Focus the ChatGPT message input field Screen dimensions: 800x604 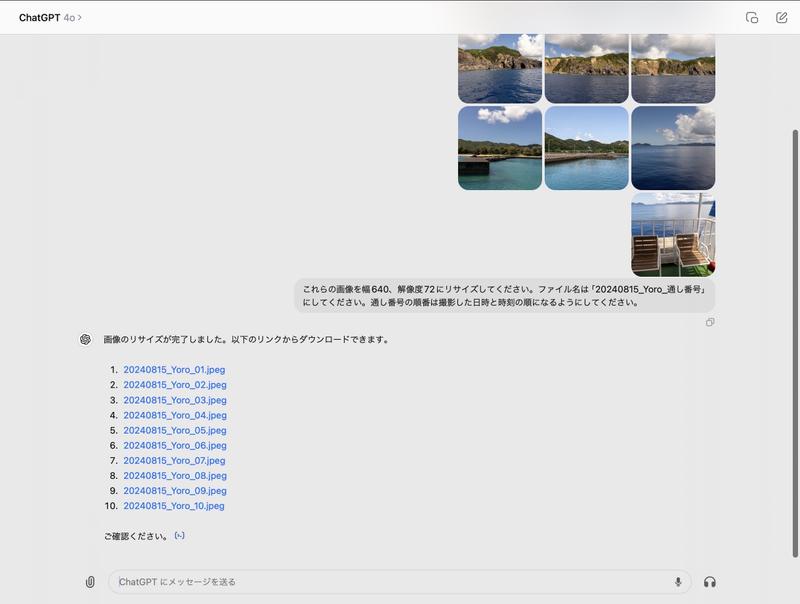[x=390, y=582]
